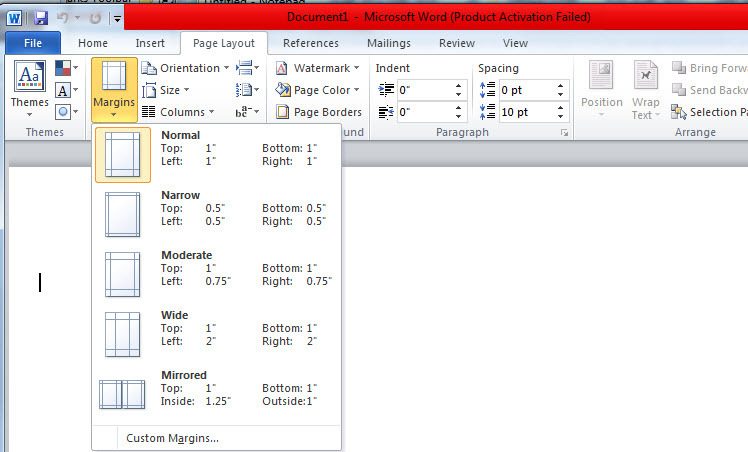Increase Spacing Before with up arrow
Viewport: 748px width, 452px height.
(560, 85)
